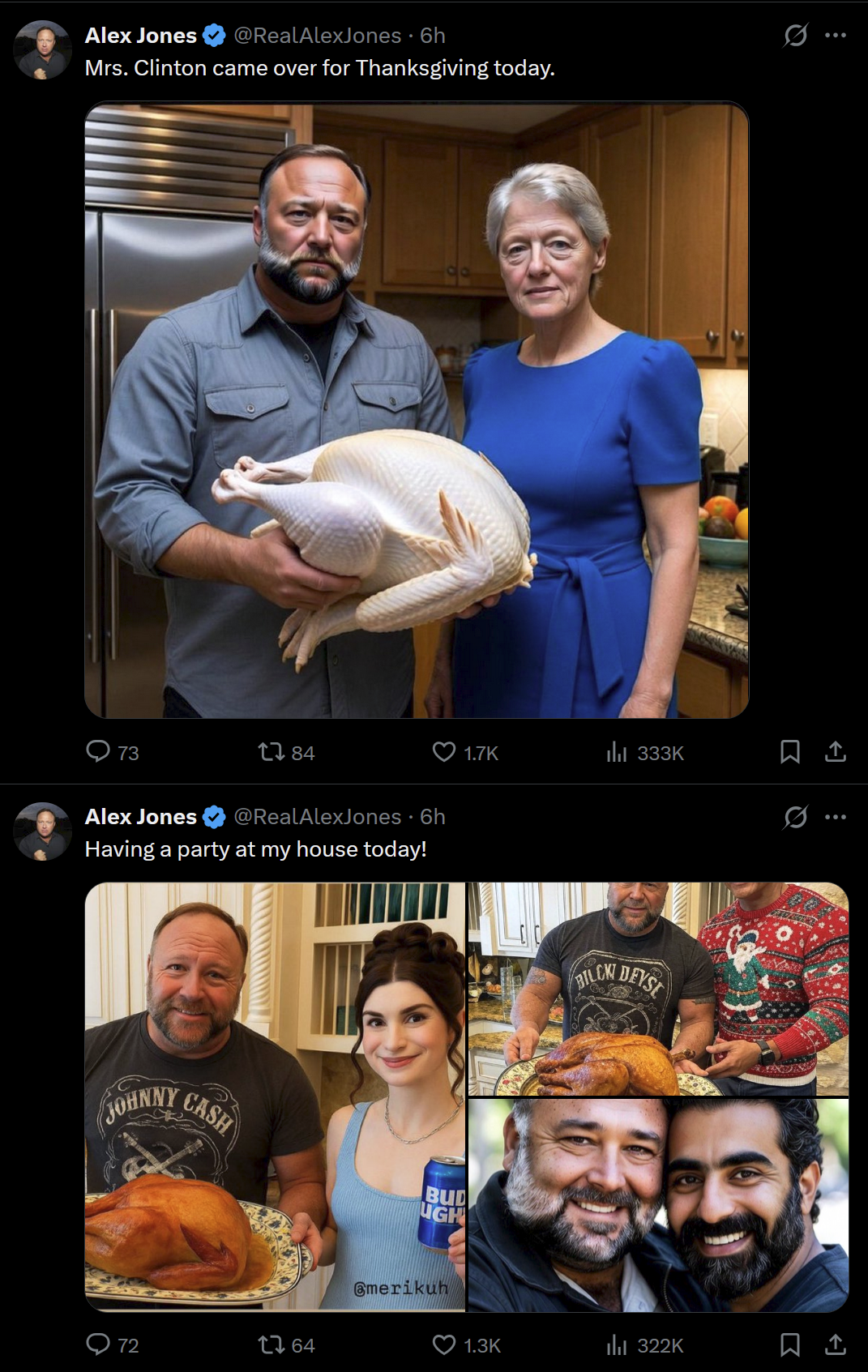This screenshot has height=1372, width=868.
Task: Open the raw turkey kitchen photo
Action: (x=417, y=410)
